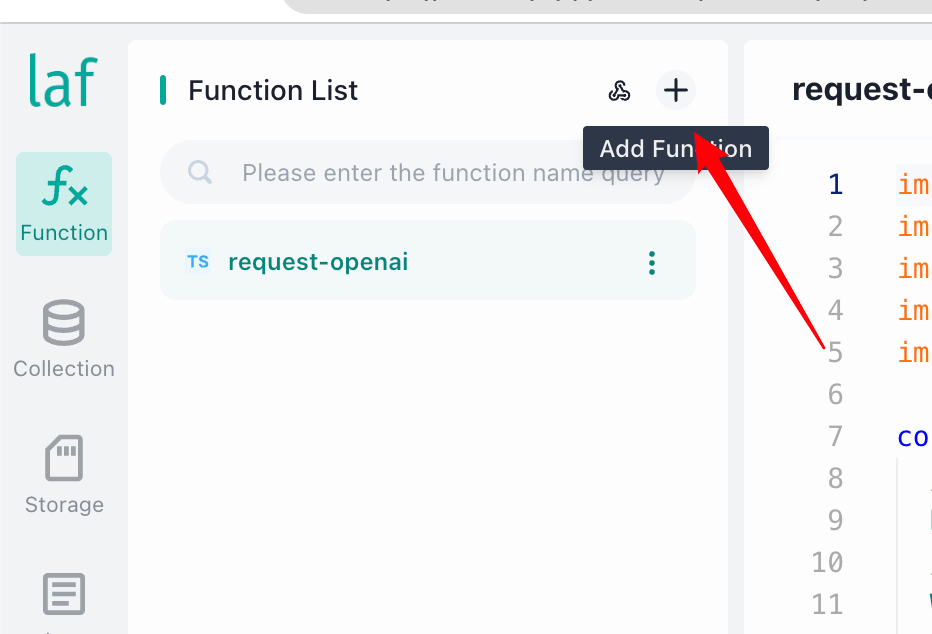
Task: Open the trigger webhook icon beside plus
Action: [x=619, y=91]
